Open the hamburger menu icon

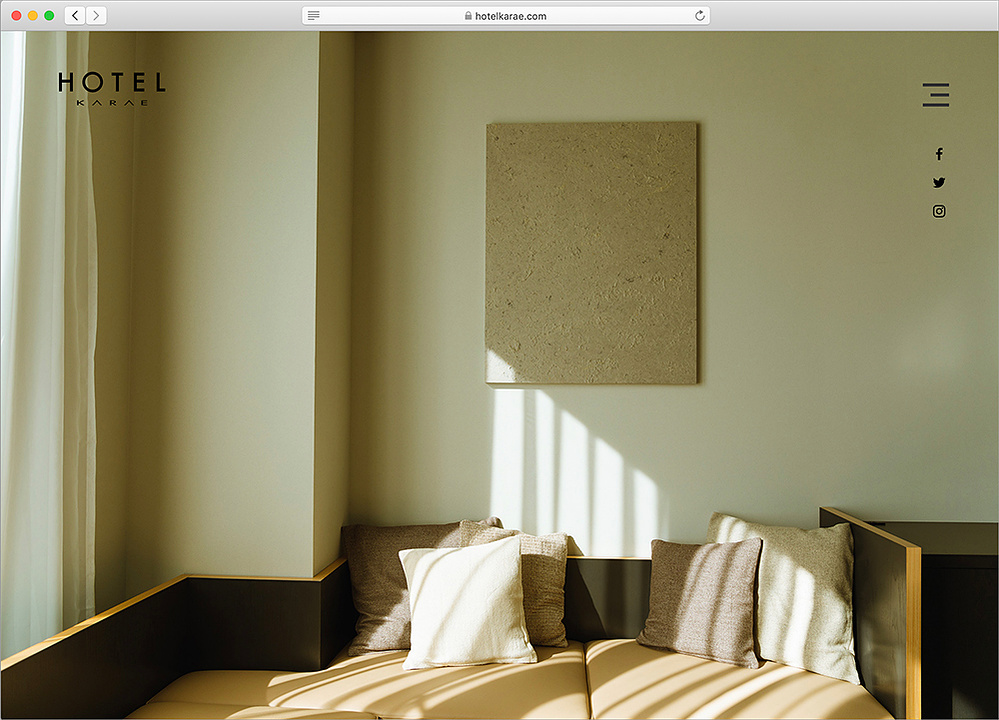click(x=935, y=95)
